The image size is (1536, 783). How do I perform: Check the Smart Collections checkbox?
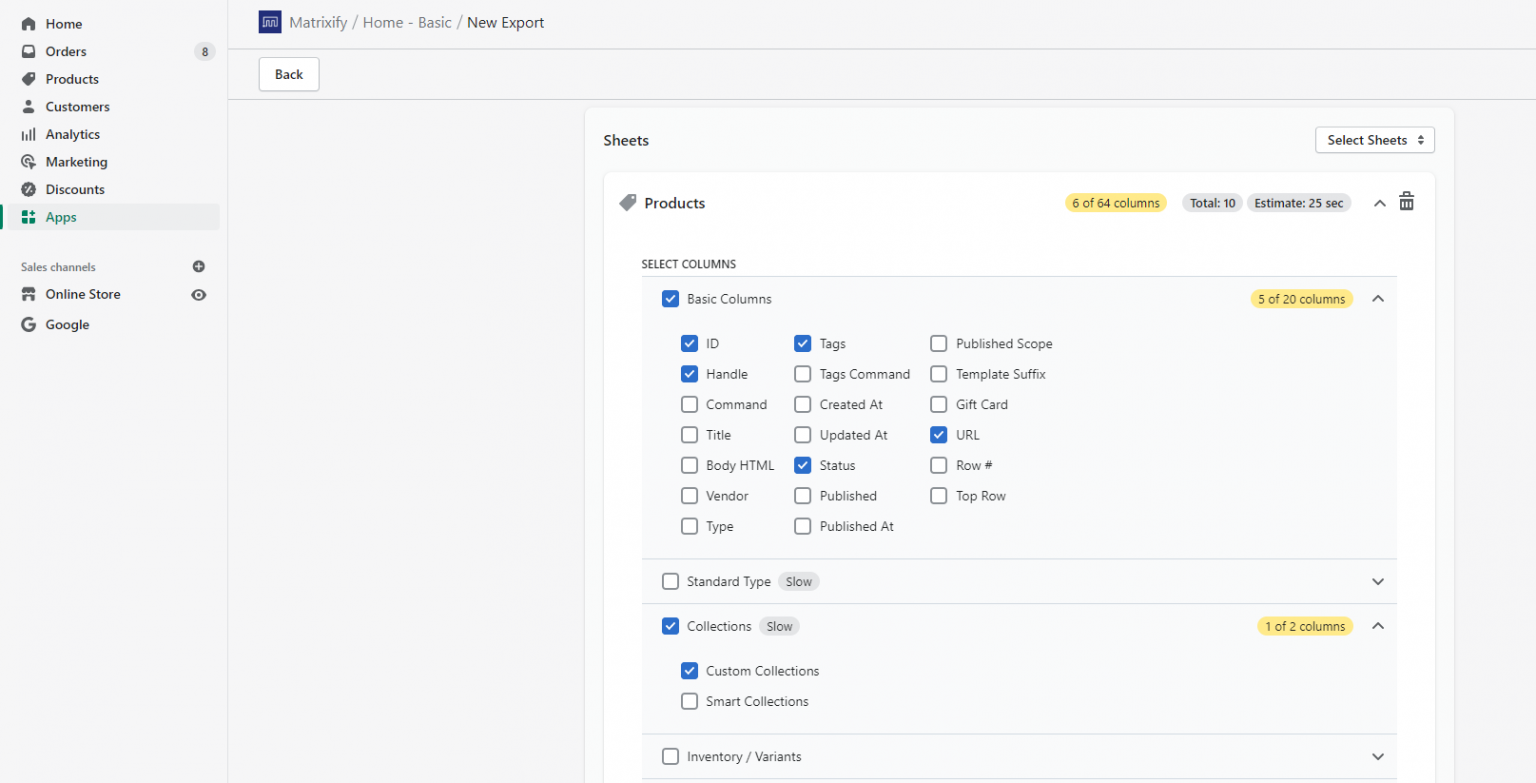[689, 701]
